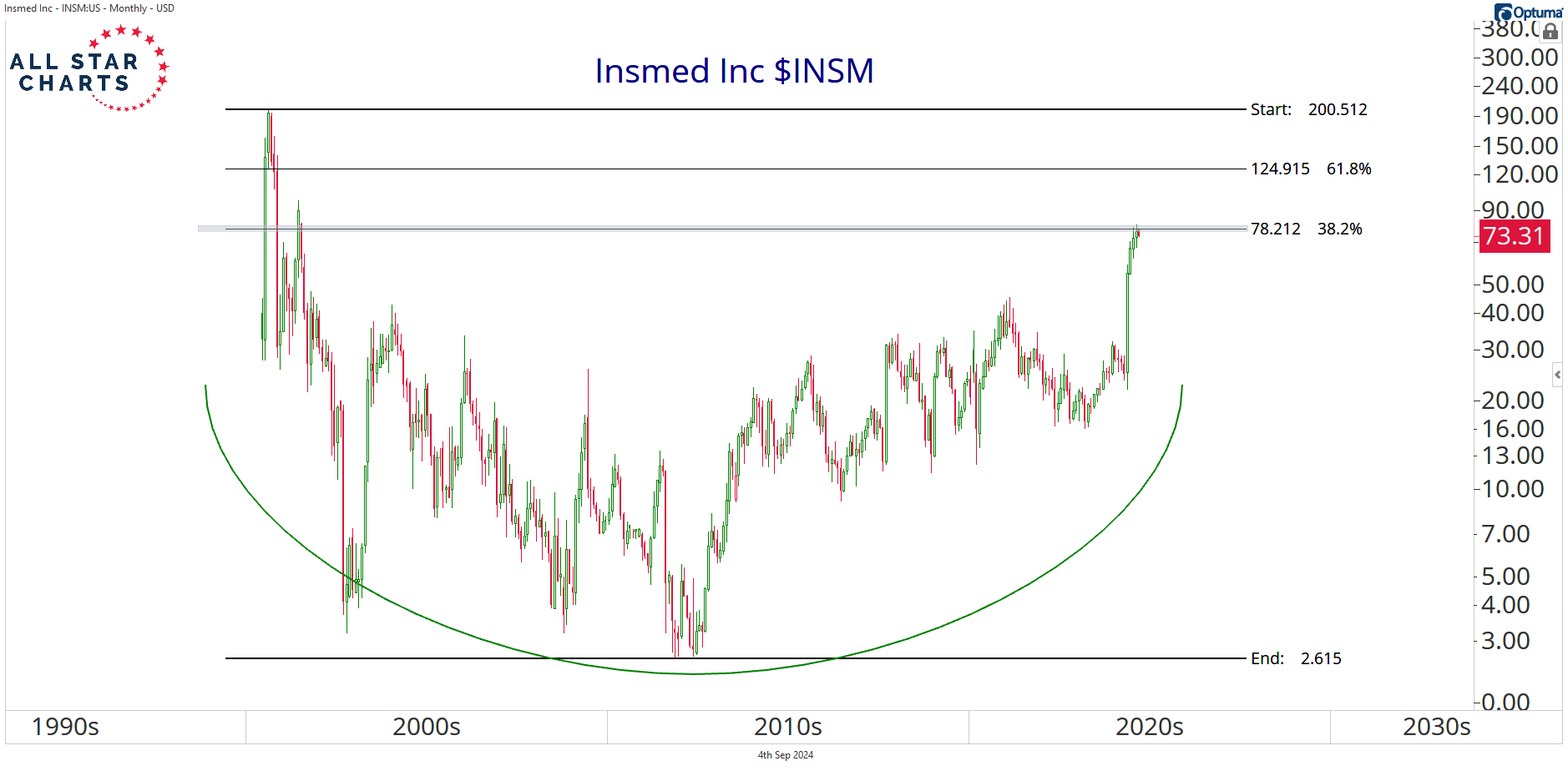
Task: Click the 78.212 38.2% retracement label
Action: coord(1306,229)
